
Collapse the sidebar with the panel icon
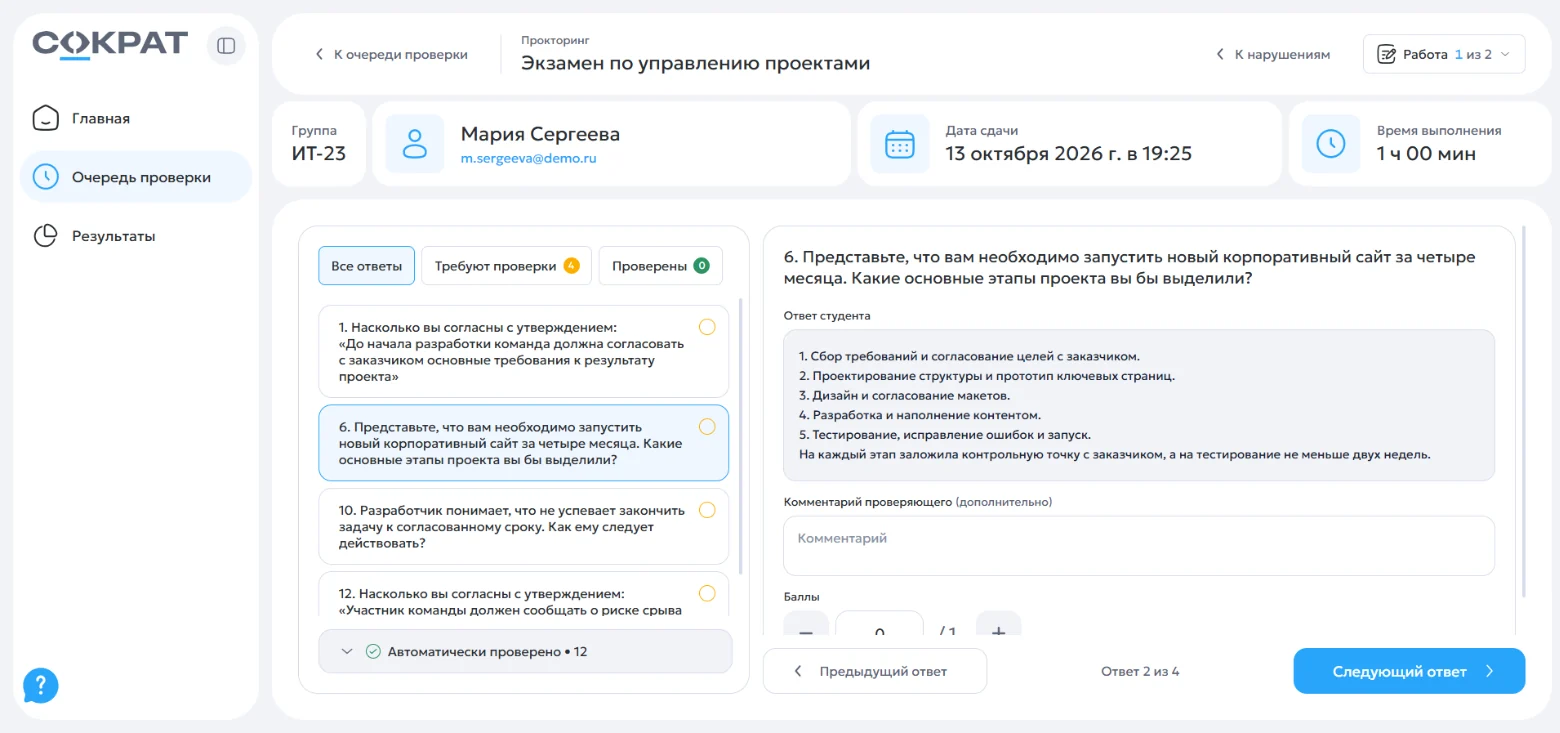(226, 46)
